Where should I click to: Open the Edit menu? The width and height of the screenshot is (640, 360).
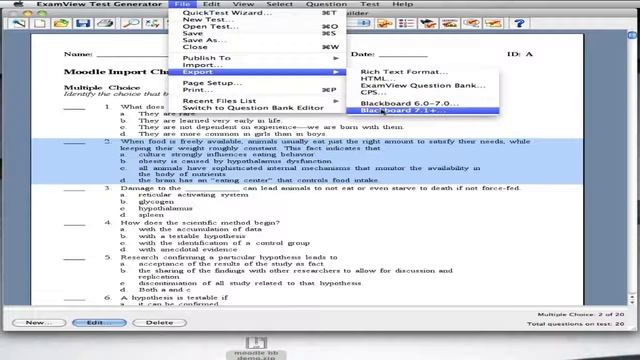point(211,4)
